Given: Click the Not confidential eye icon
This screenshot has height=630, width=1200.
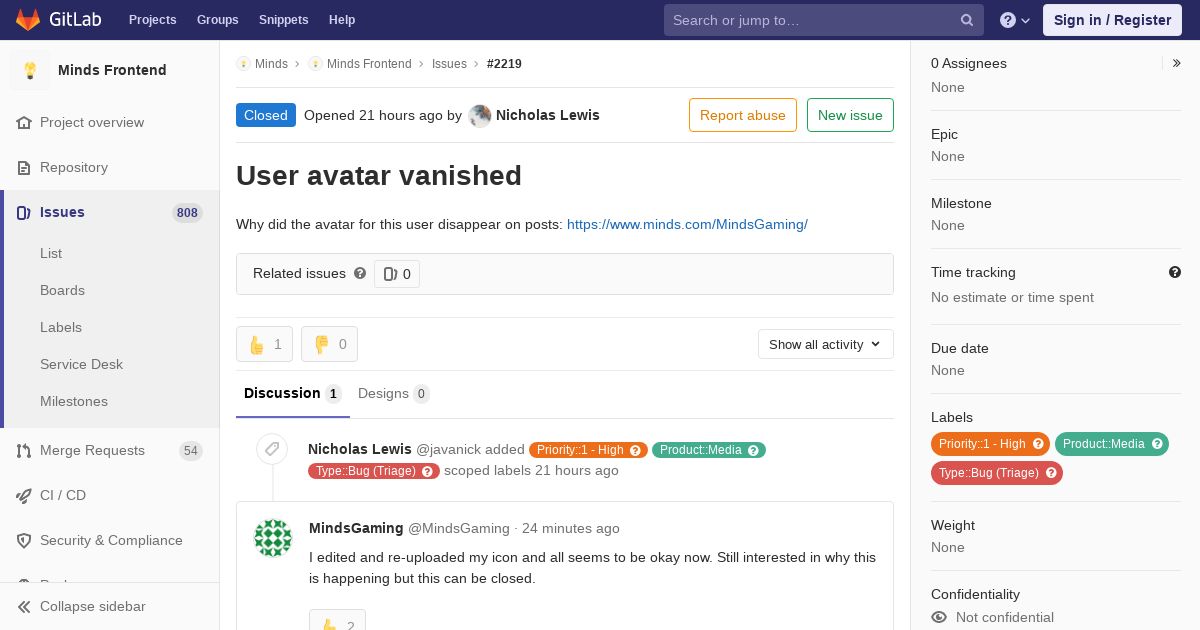Looking at the screenshot, I should click(939, 617).
